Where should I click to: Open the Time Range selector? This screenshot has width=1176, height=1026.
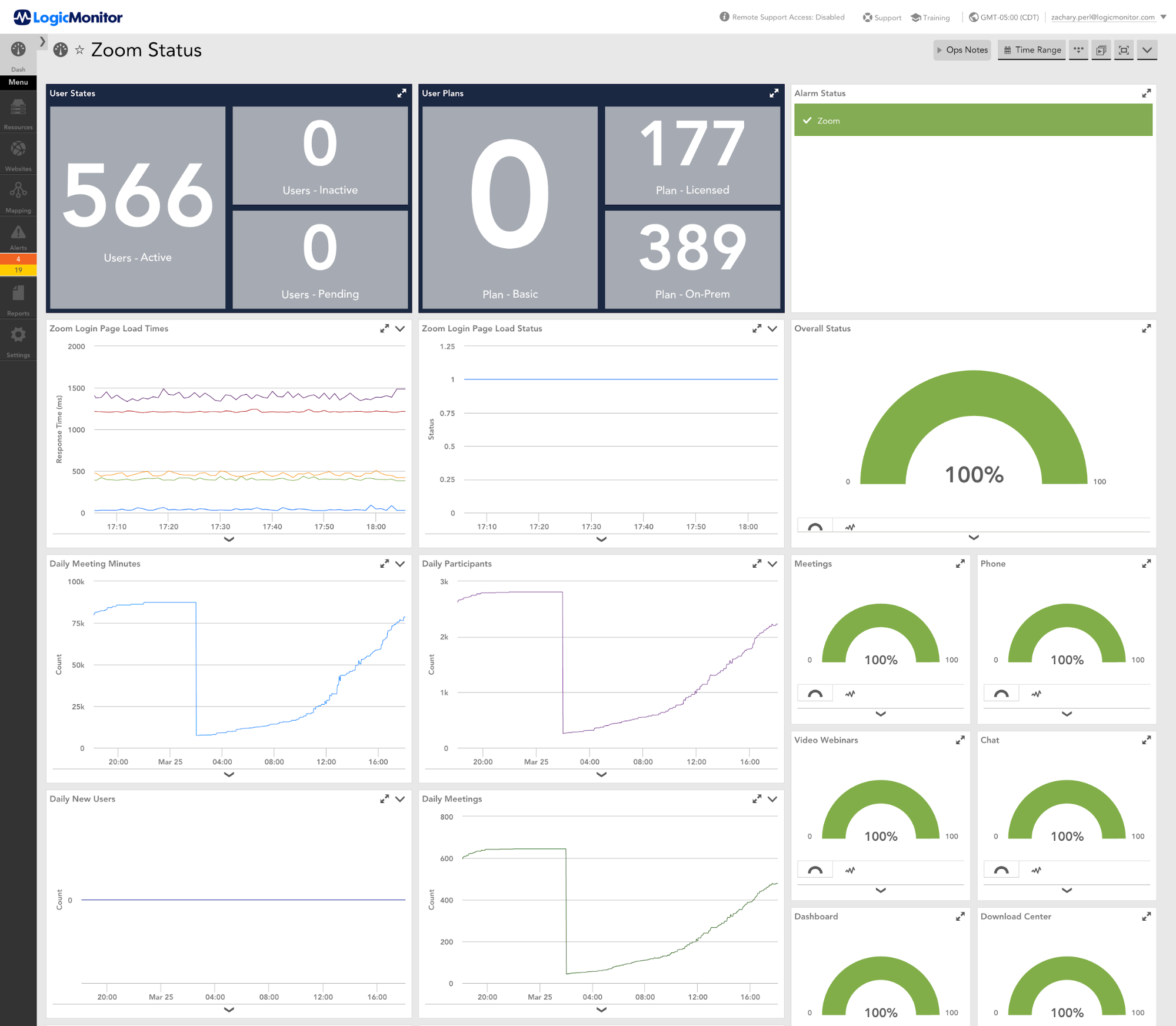(1032, 50)
